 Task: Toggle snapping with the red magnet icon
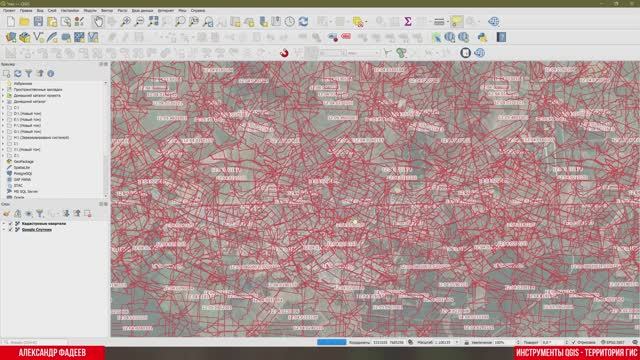284,53
